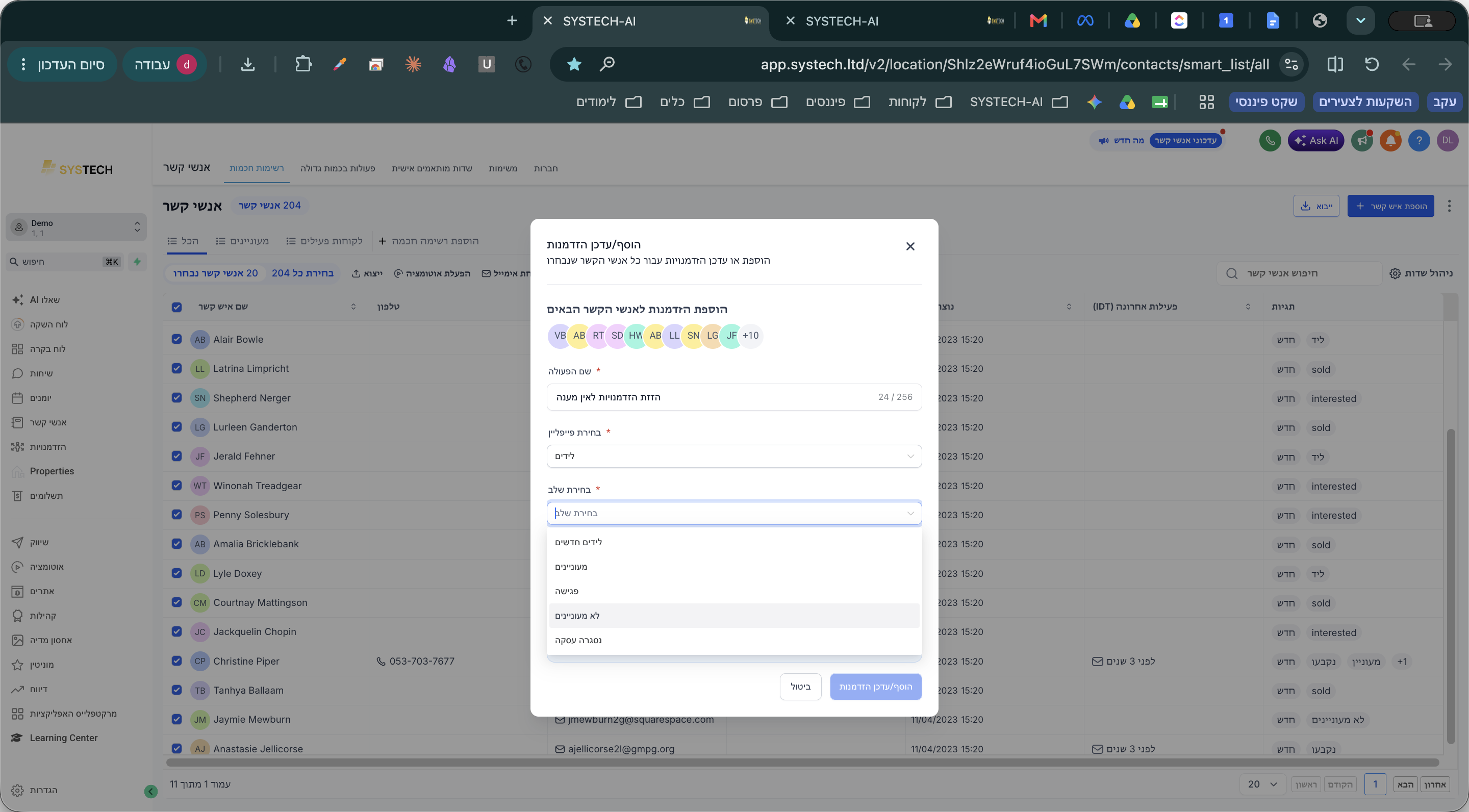This screenshot has height=812, width=1469.
Task: Choose stage 'פגישה' from the list
Action: click(x=734, y=591)
